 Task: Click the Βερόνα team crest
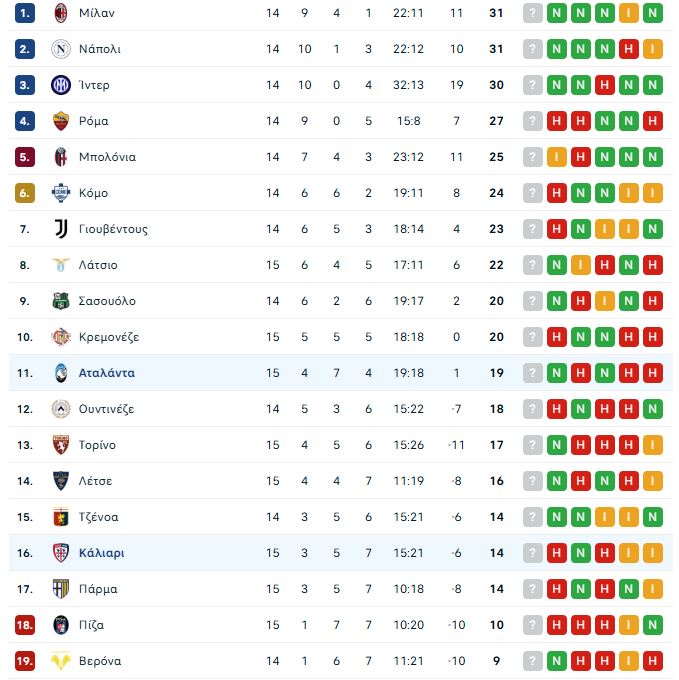(x=61, y=661)
